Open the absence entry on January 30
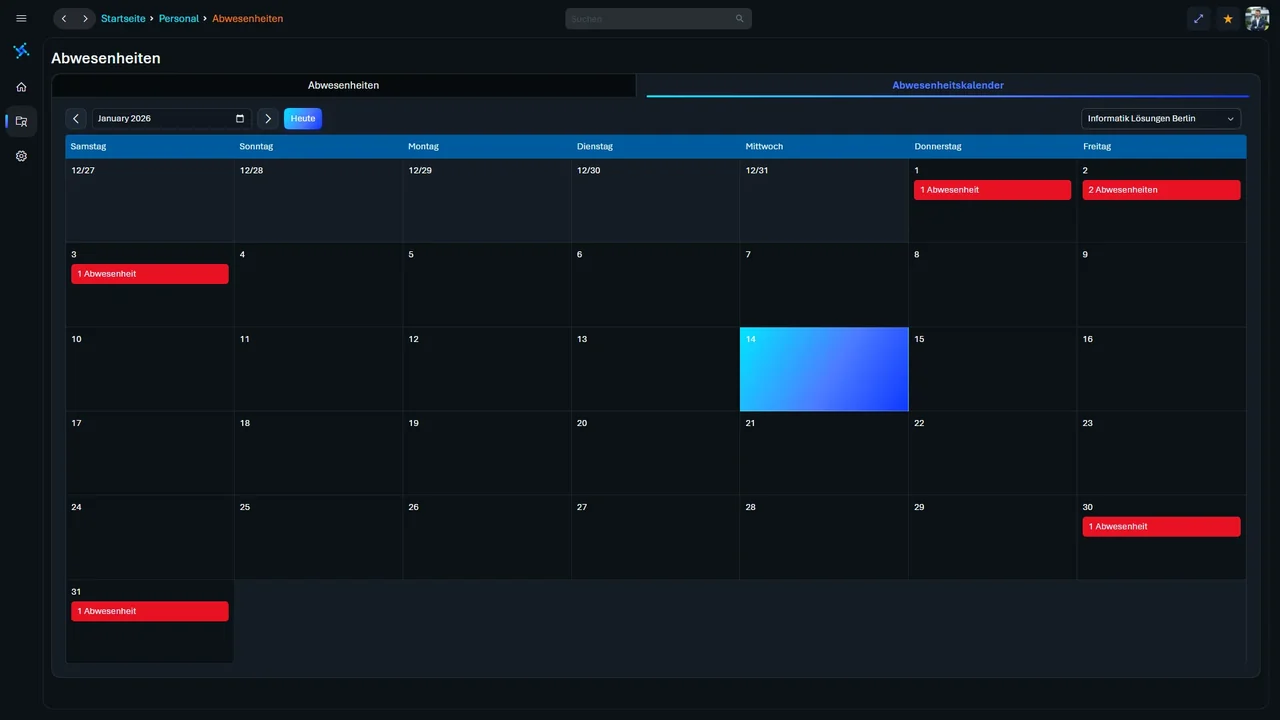This screenshot has width=1280, height=720. tap(1161, 527)
